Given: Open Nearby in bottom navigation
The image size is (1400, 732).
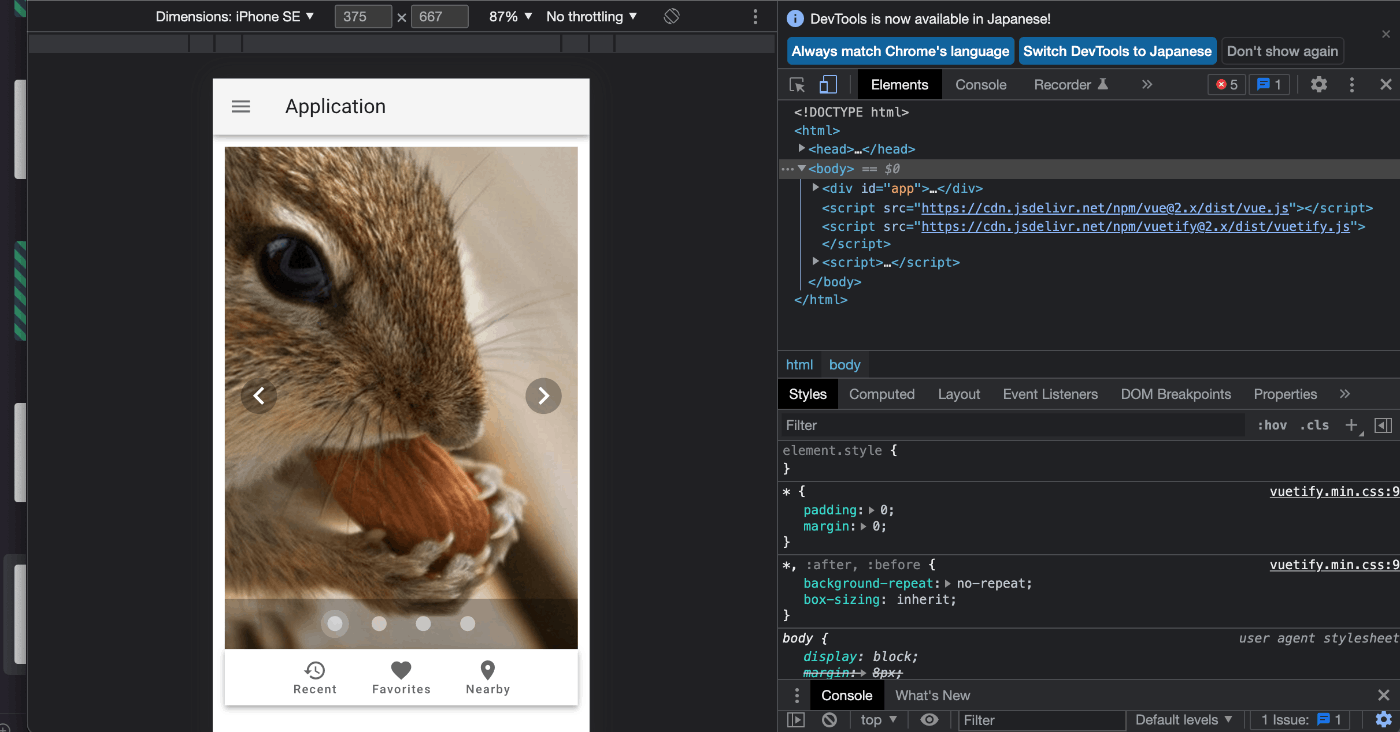Looking at the screenshot, I should (487, 677).
